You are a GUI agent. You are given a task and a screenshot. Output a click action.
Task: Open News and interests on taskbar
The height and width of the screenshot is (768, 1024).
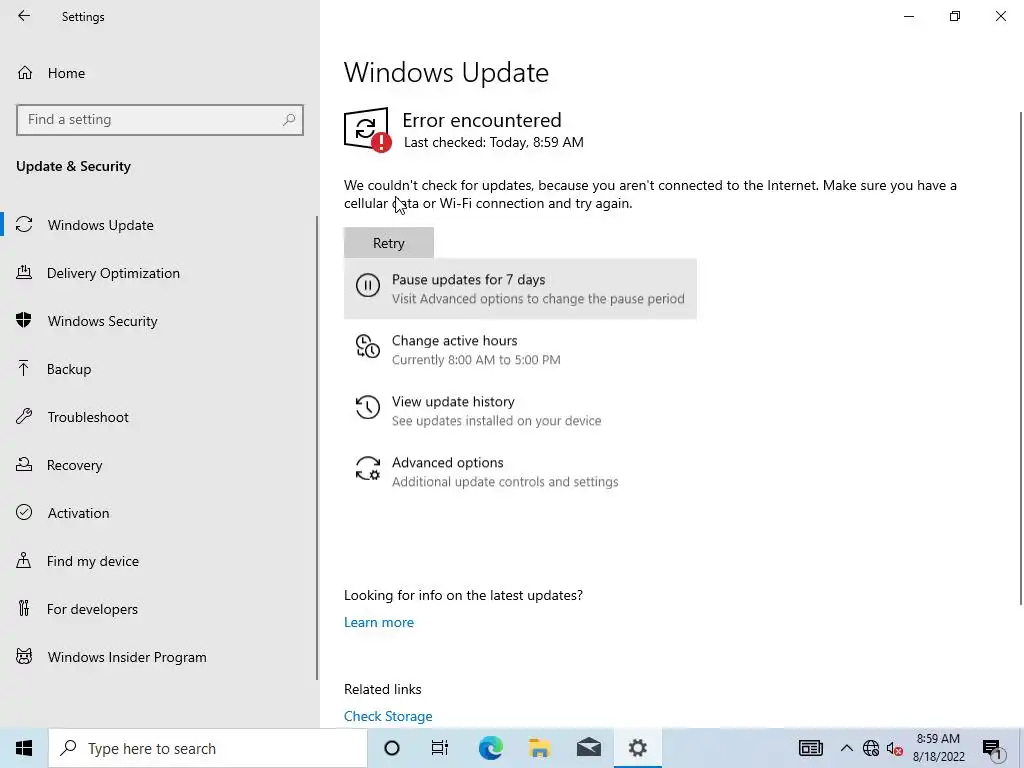click(810, 748)
